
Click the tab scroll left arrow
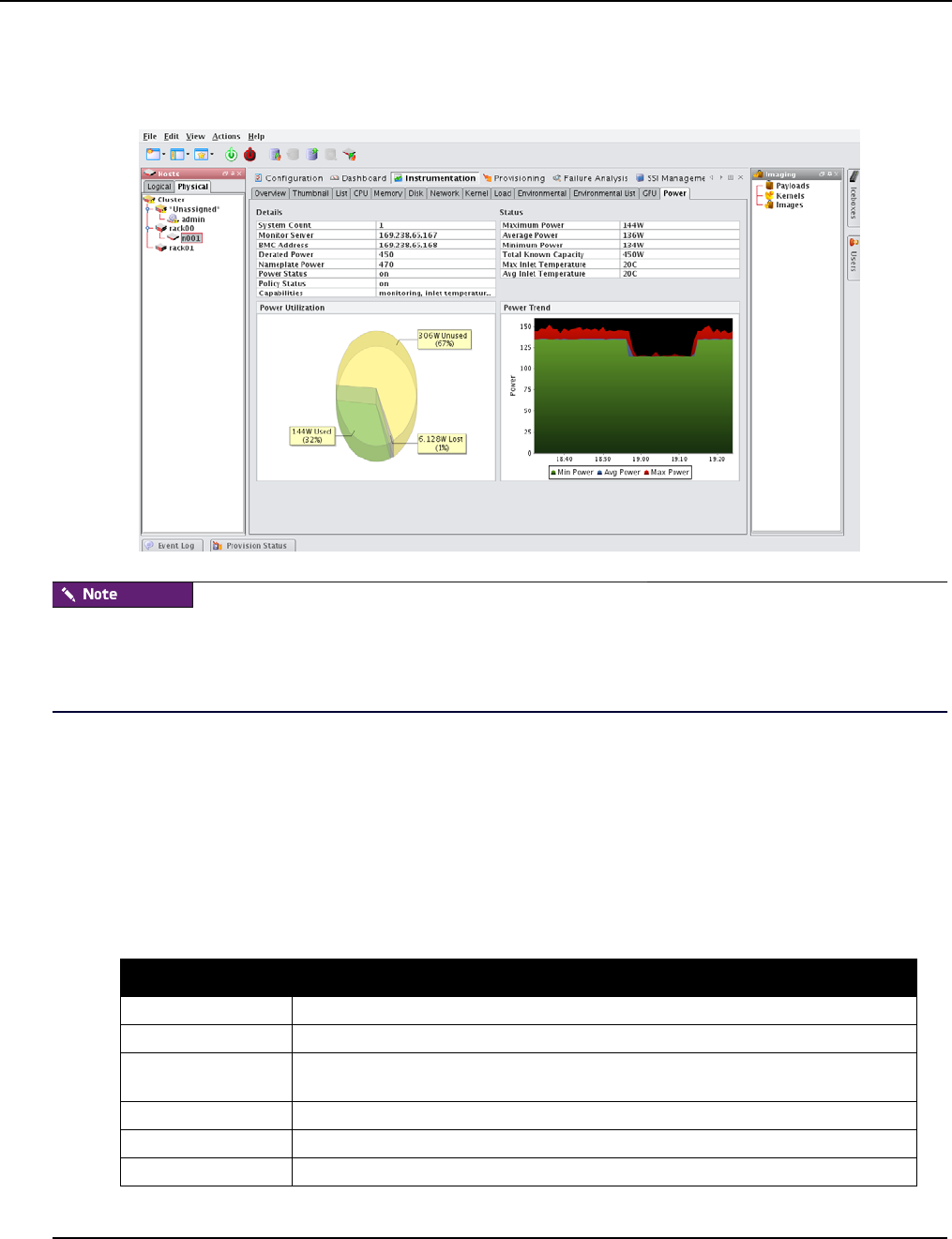(711, 177)
